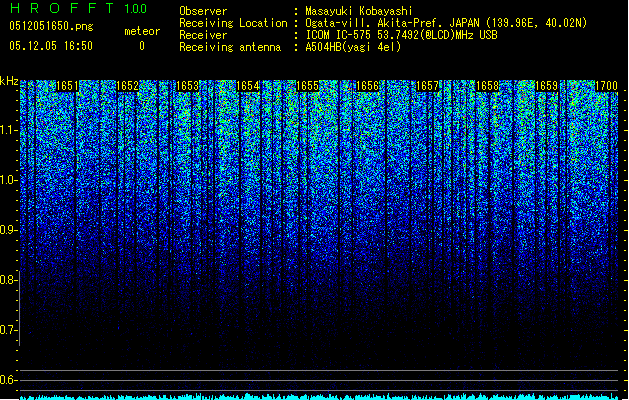Click time marker 1657

[427, 86]
